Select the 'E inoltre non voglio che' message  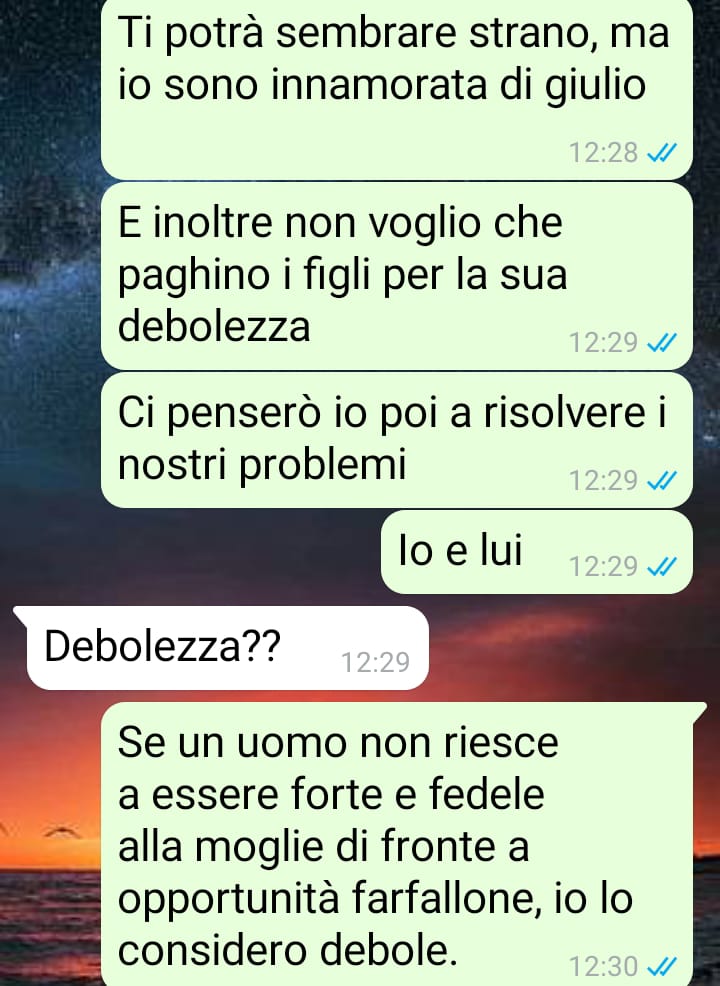397,276
